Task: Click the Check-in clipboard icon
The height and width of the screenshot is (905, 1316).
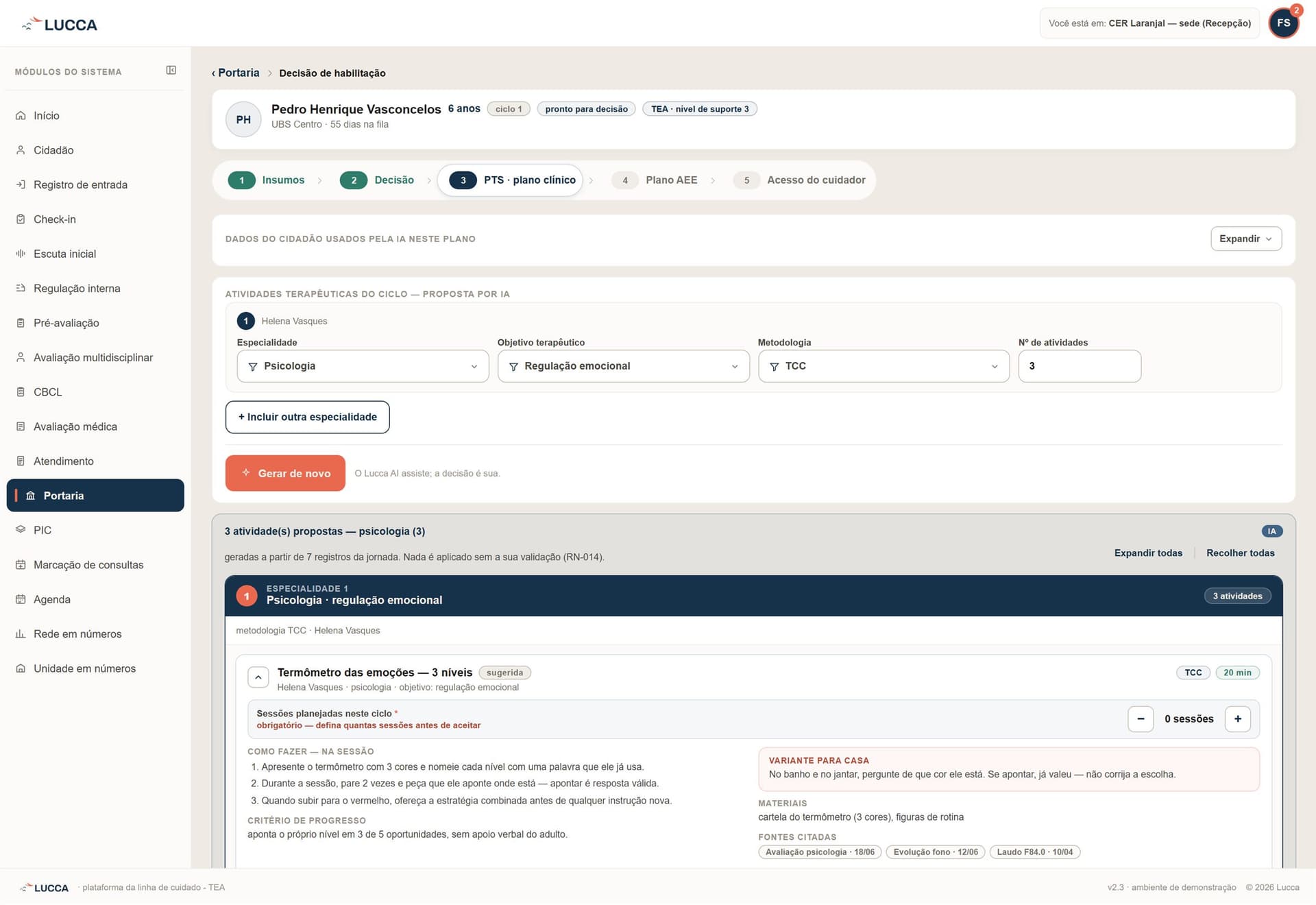Action: 21,219
